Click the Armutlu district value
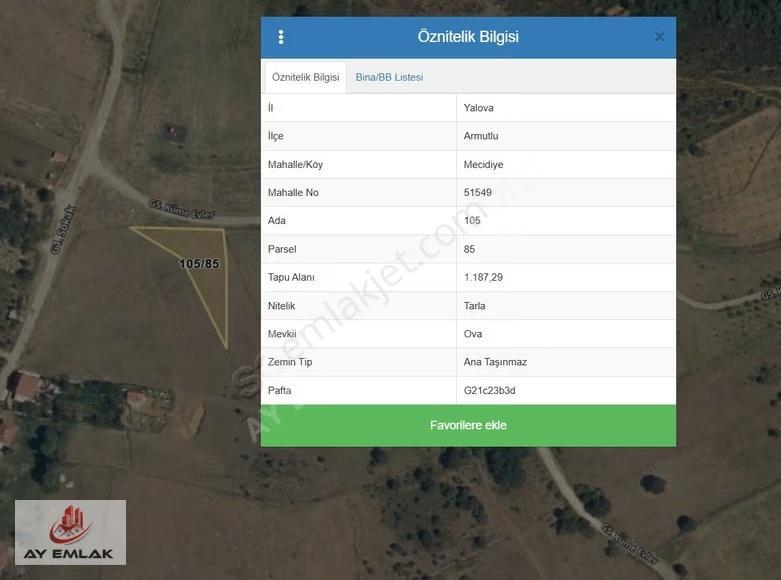The height and width of the screenshot is (580, 781). (x=481, y=136)
